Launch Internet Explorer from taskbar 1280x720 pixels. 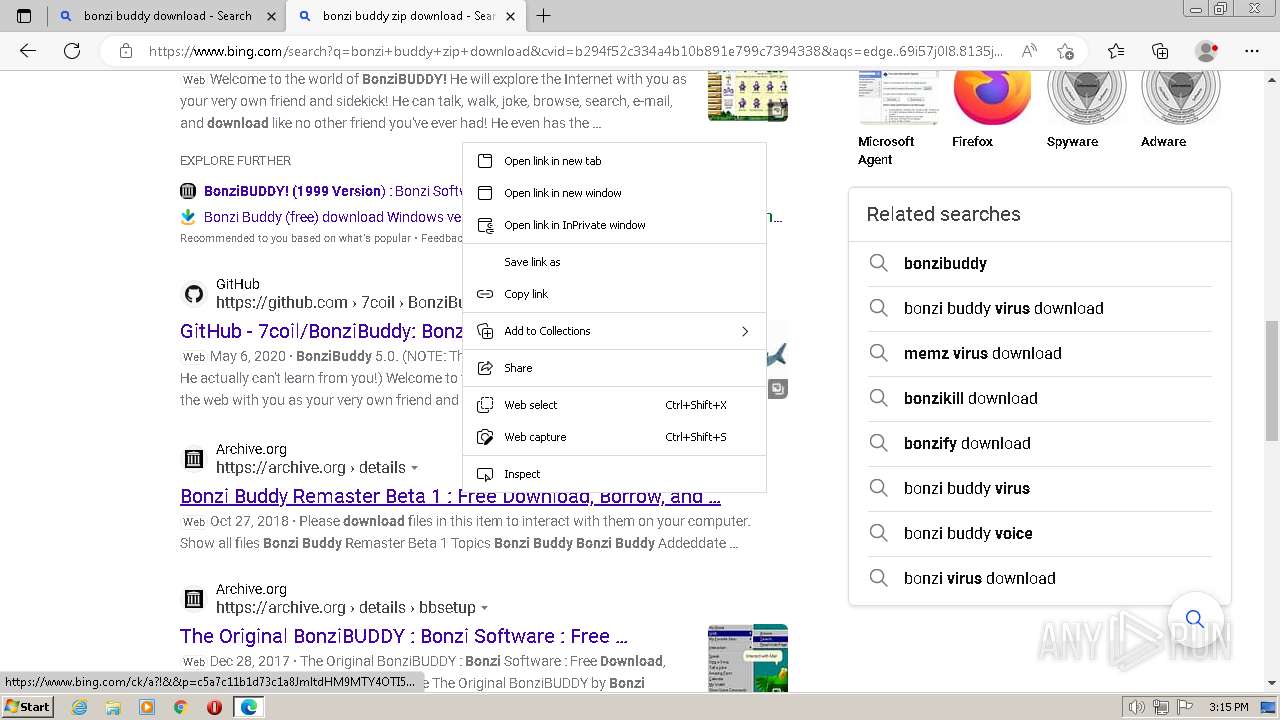coord(79,707)
